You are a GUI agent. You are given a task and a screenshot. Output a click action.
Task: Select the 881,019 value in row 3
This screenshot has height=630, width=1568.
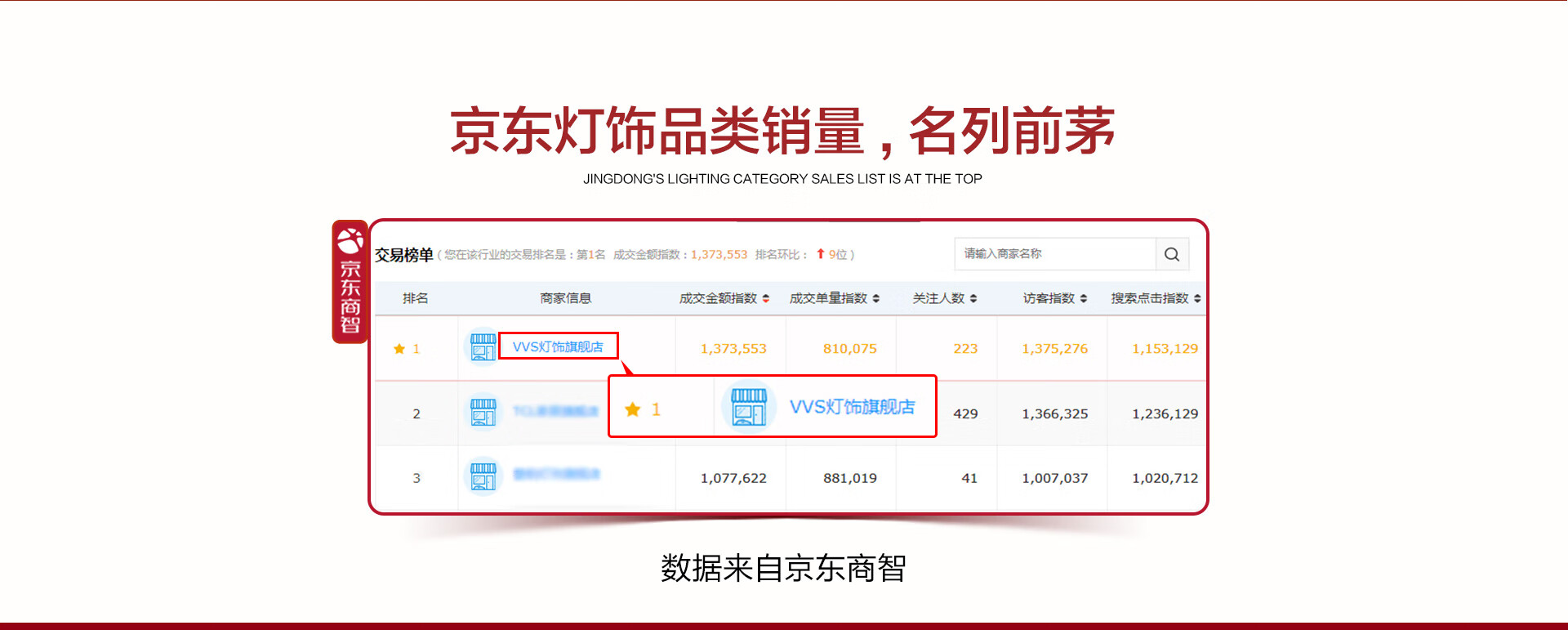(850, 479)
